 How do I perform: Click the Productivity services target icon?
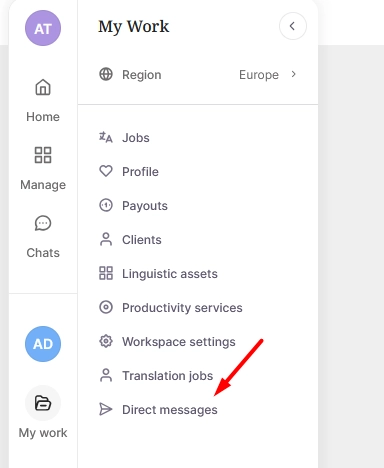point(106,307)
